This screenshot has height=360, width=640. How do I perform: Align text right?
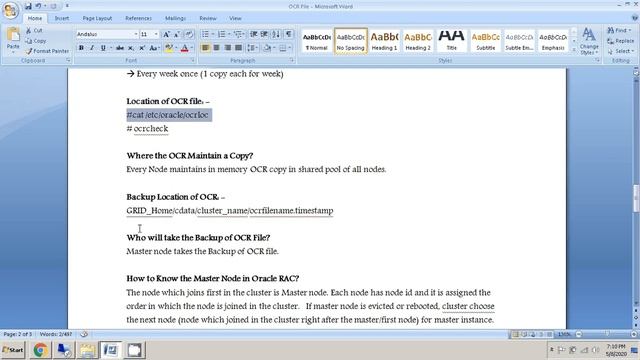pos(227,48)
